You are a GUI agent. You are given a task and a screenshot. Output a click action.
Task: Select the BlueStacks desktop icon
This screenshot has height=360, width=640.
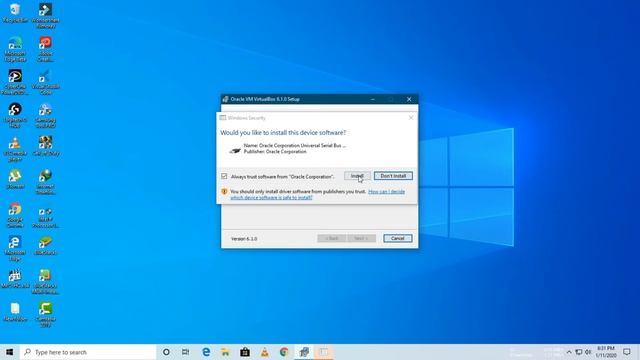[45, 246]
